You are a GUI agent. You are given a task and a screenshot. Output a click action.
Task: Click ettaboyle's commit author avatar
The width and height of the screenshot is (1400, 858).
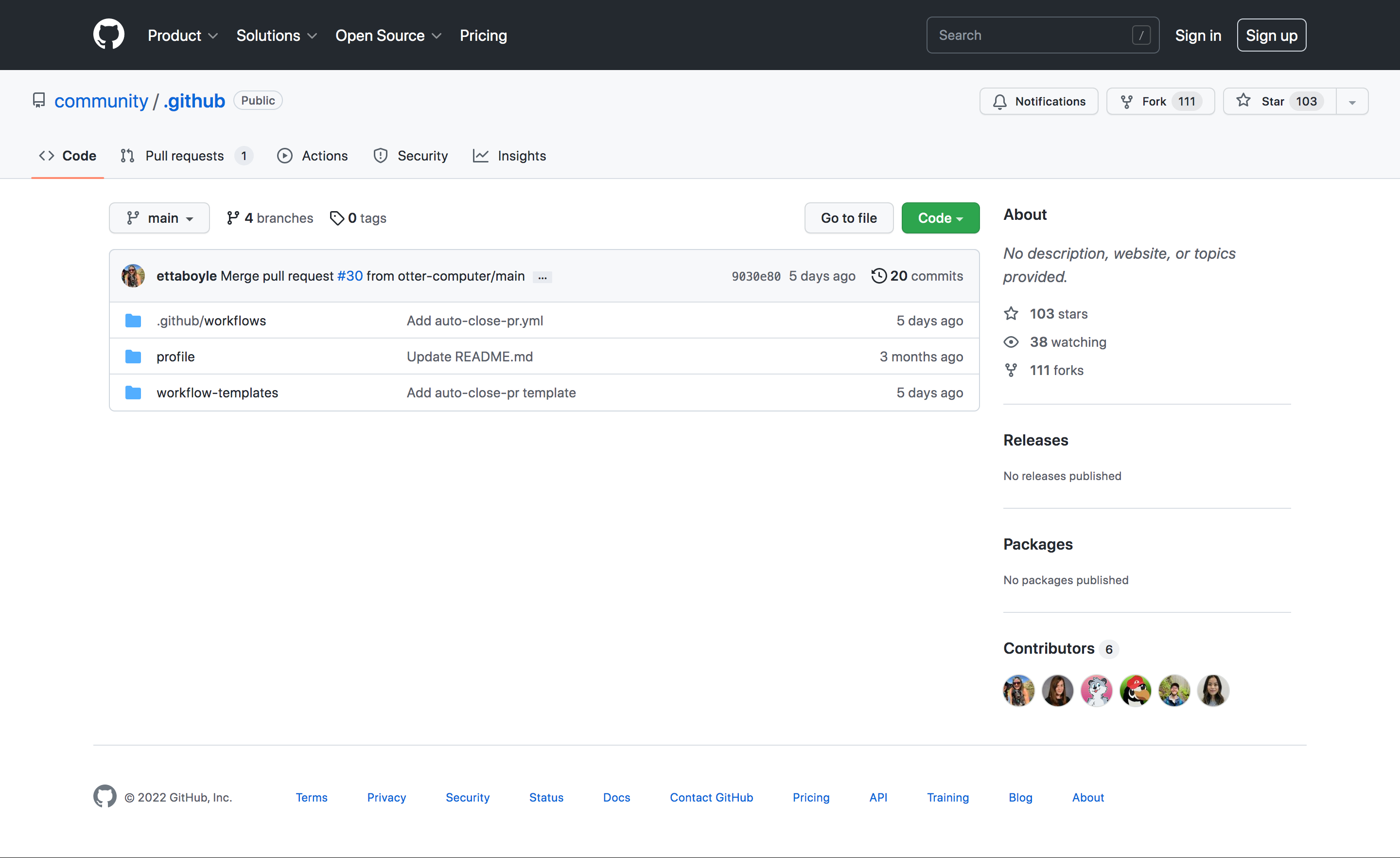133,276
